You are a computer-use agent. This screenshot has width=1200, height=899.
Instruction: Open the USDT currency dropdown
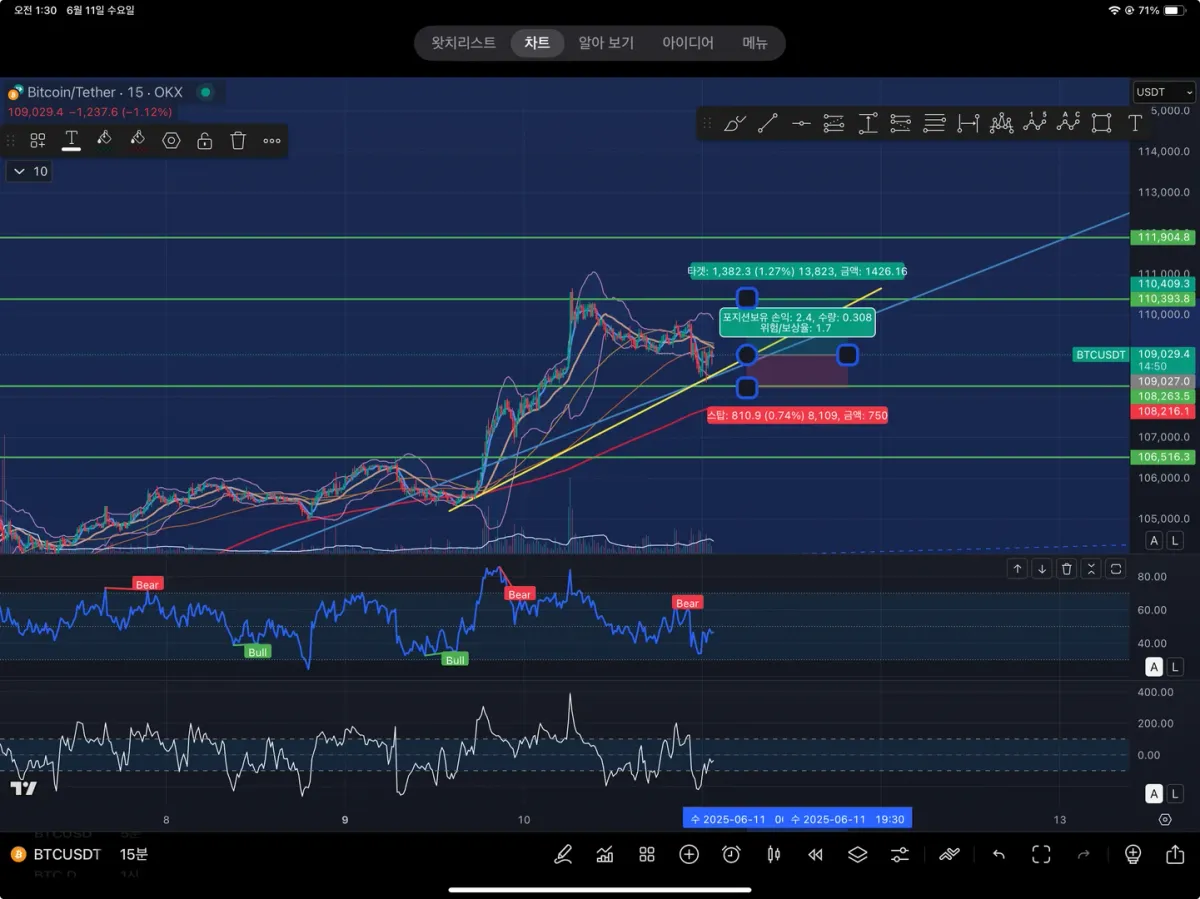(1165, 92)
